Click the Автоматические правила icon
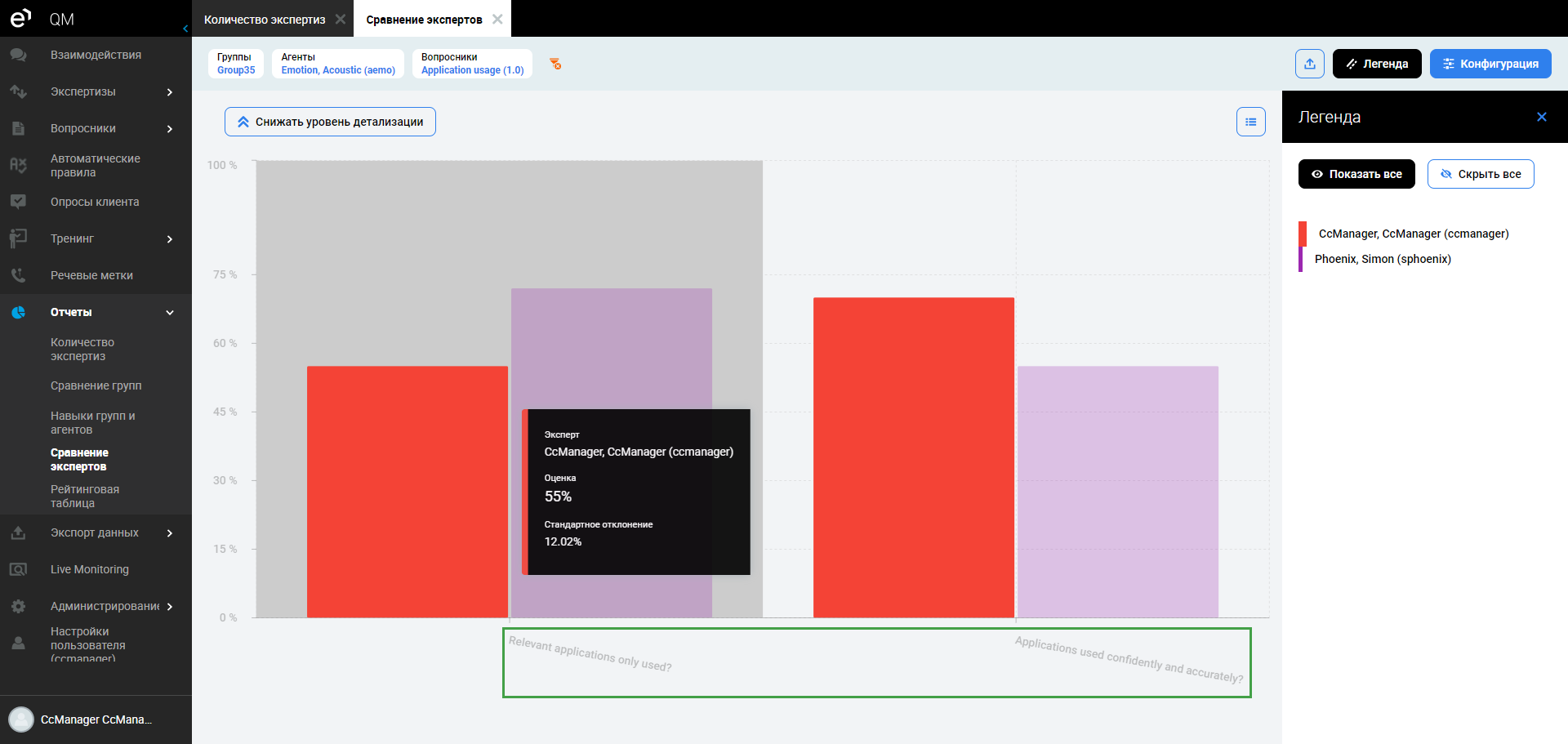 pyautogui.click(x=18, y=165)
